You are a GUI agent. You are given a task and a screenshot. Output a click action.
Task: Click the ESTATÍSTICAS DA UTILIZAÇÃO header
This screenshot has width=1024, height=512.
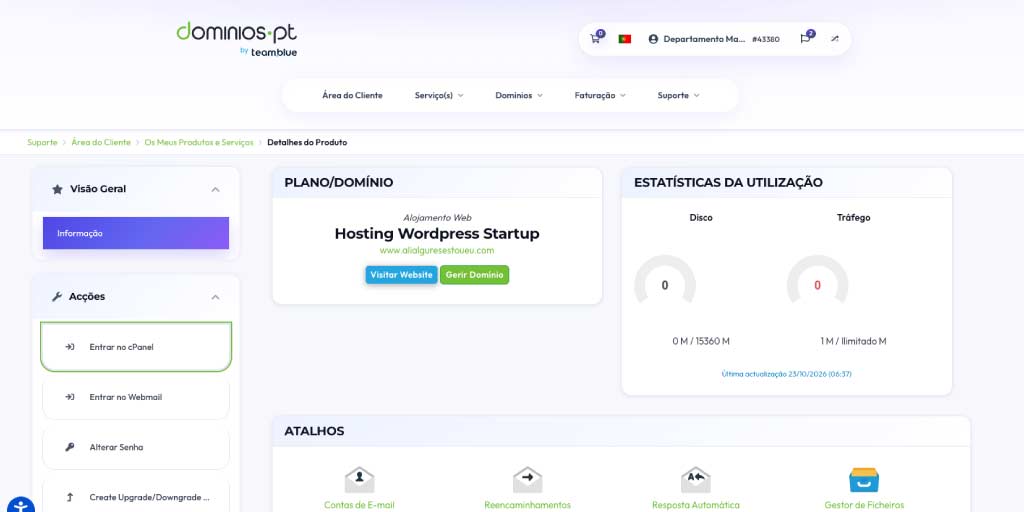click(x=786, y=183)
